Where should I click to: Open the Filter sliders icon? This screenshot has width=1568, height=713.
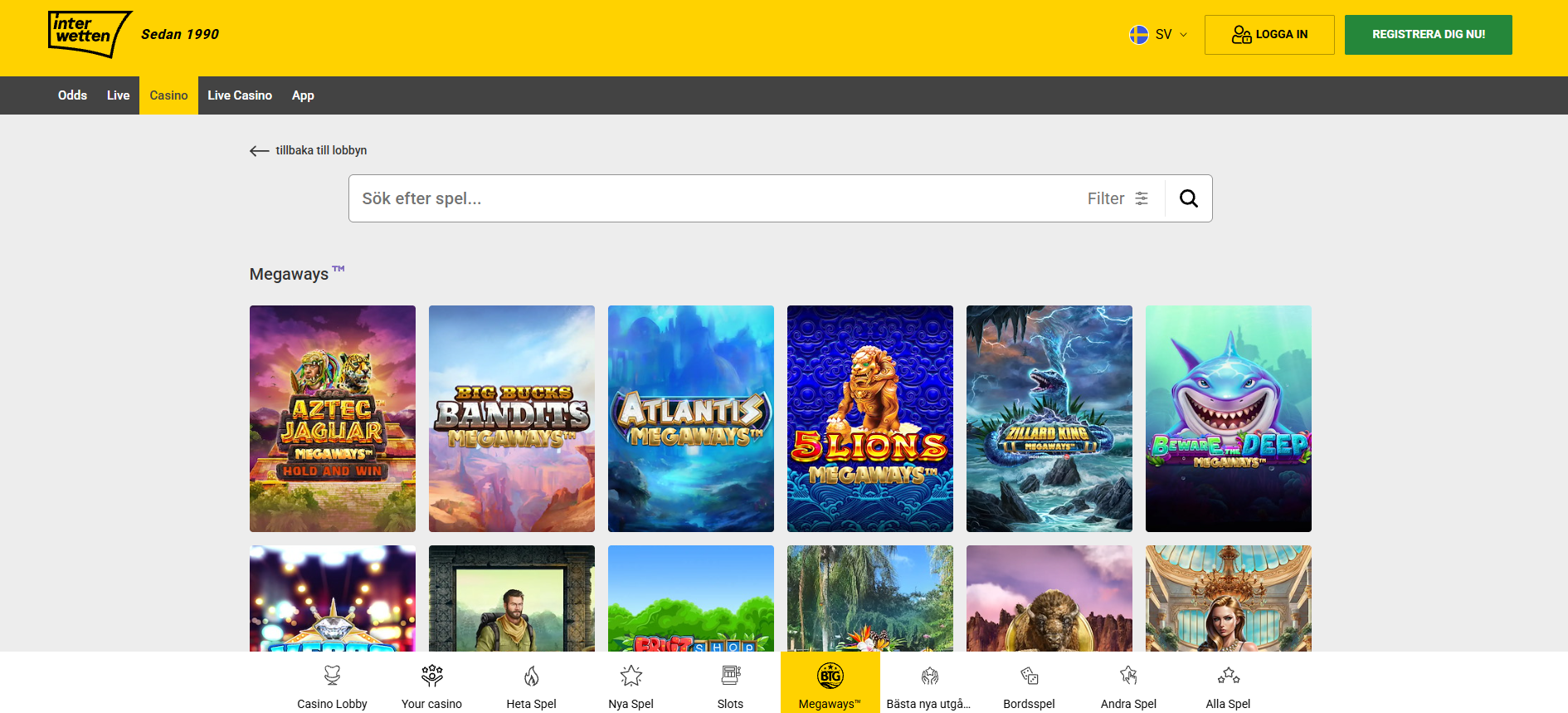1142,198
